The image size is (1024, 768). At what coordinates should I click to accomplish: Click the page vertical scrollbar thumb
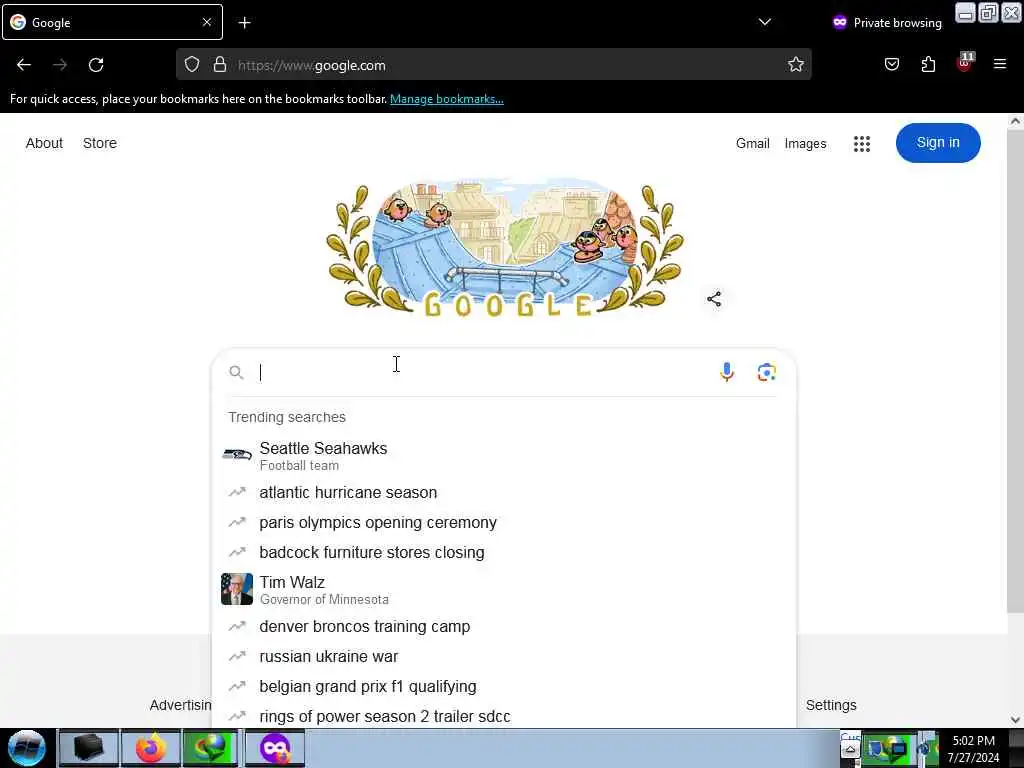(1014, 370)
